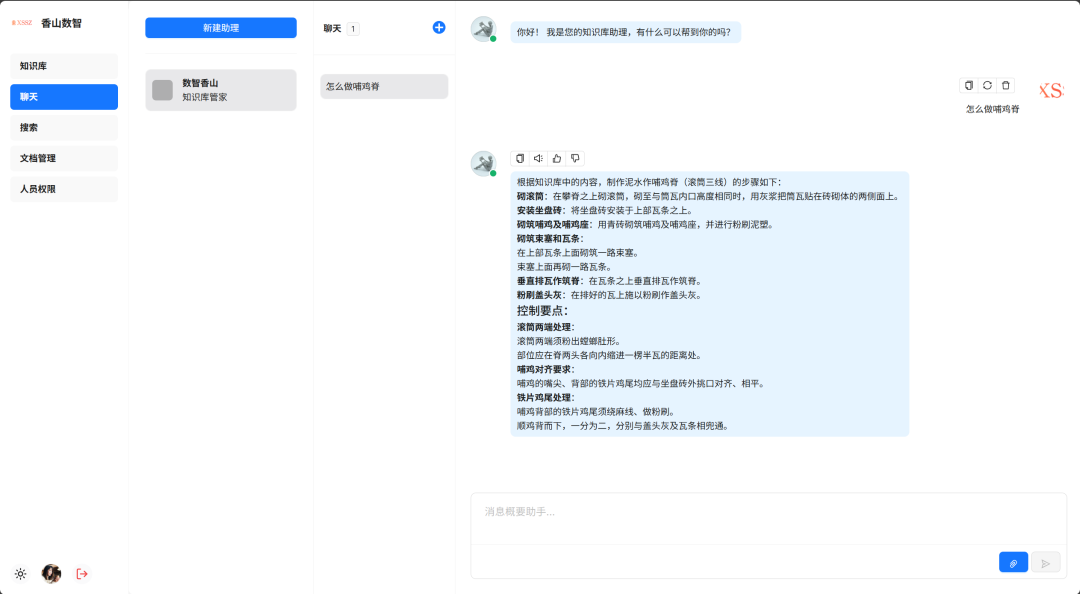Give the reply a thumbs up
This screenshot has width=1080, height=594.
tap(557, 158)
